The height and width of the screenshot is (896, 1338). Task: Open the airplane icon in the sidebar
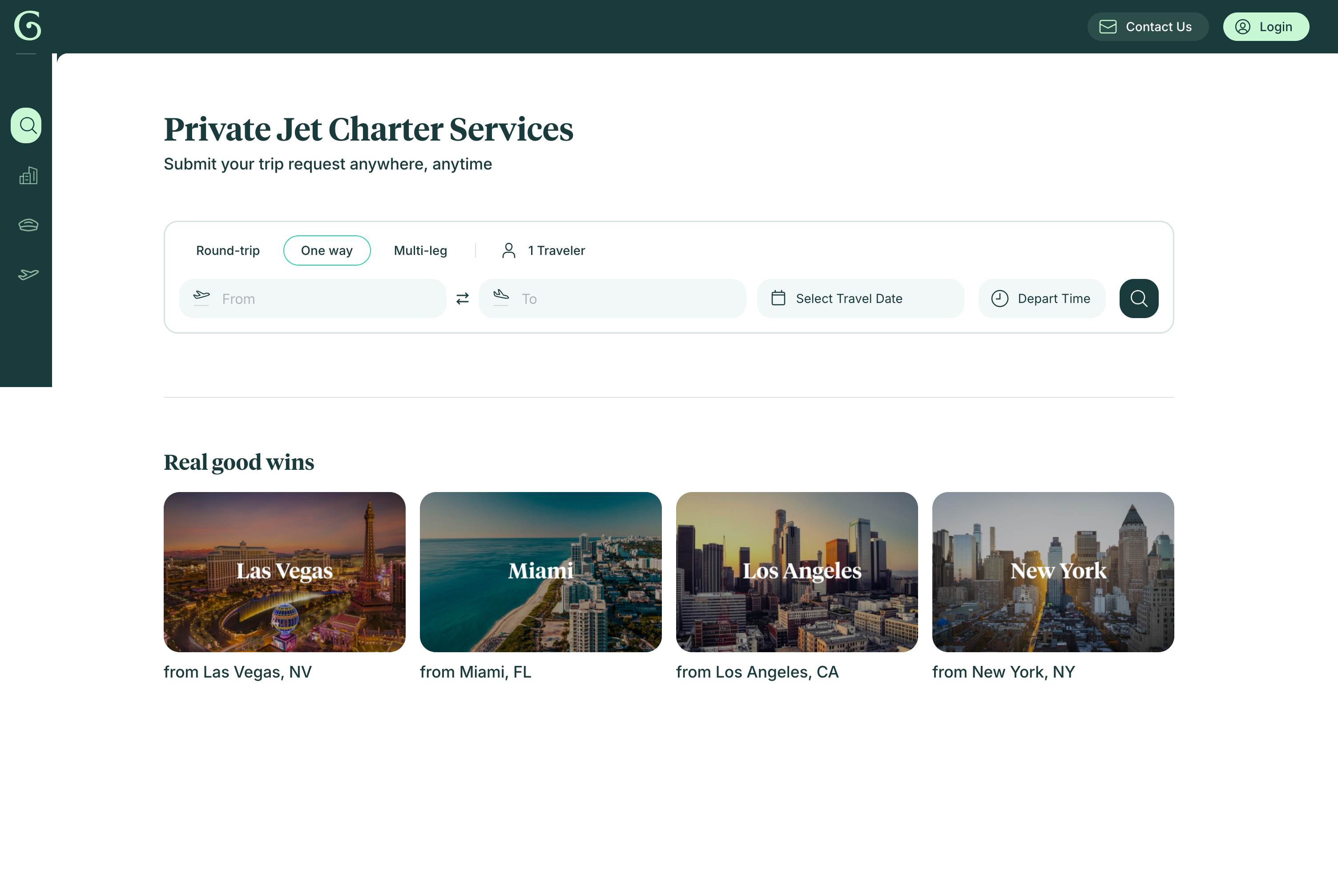point(28,274)
